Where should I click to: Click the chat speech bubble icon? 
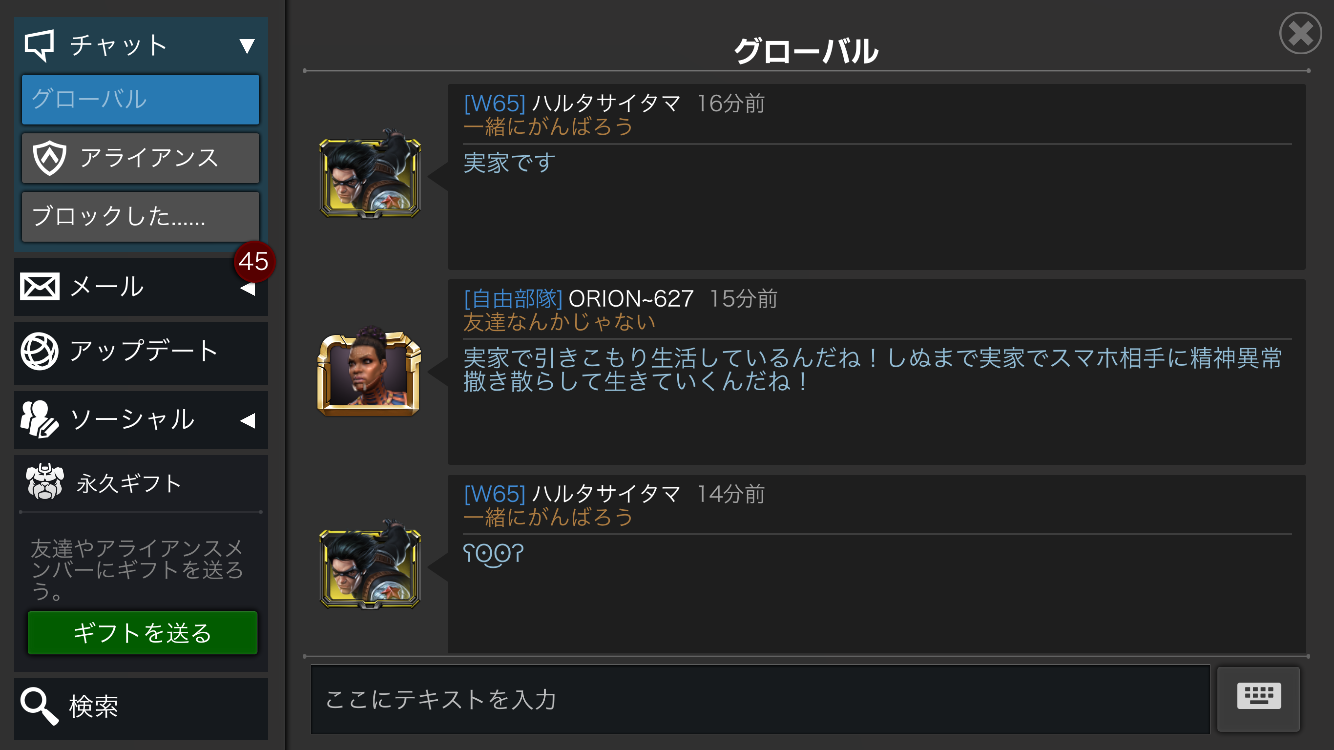39,45
